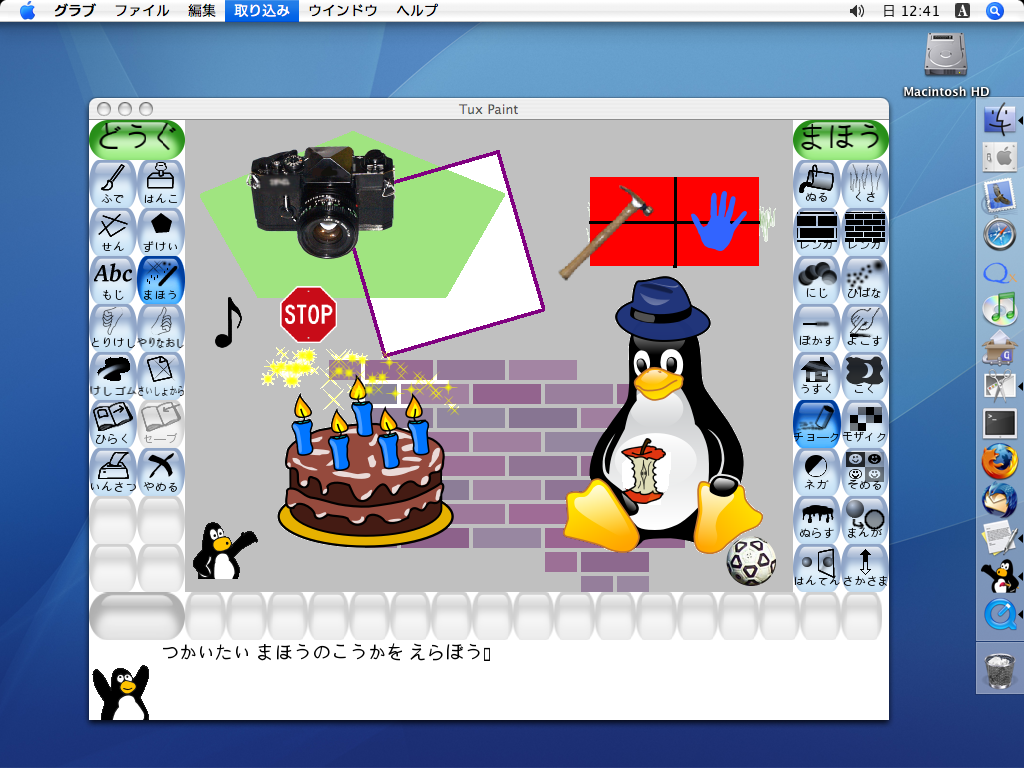The height and width of the screenshot is (768, 1024).
Task: Choose the まんが cartoon magic effect
Action: pyautogui.click(x=865, y=520)
